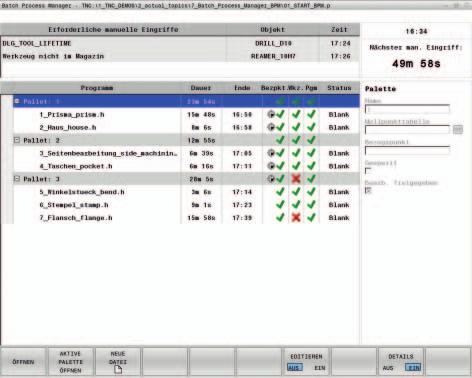472x378 pixels.
Task: Click the red X tool status for 7_Flansch_flange.h
Action: 296,218
